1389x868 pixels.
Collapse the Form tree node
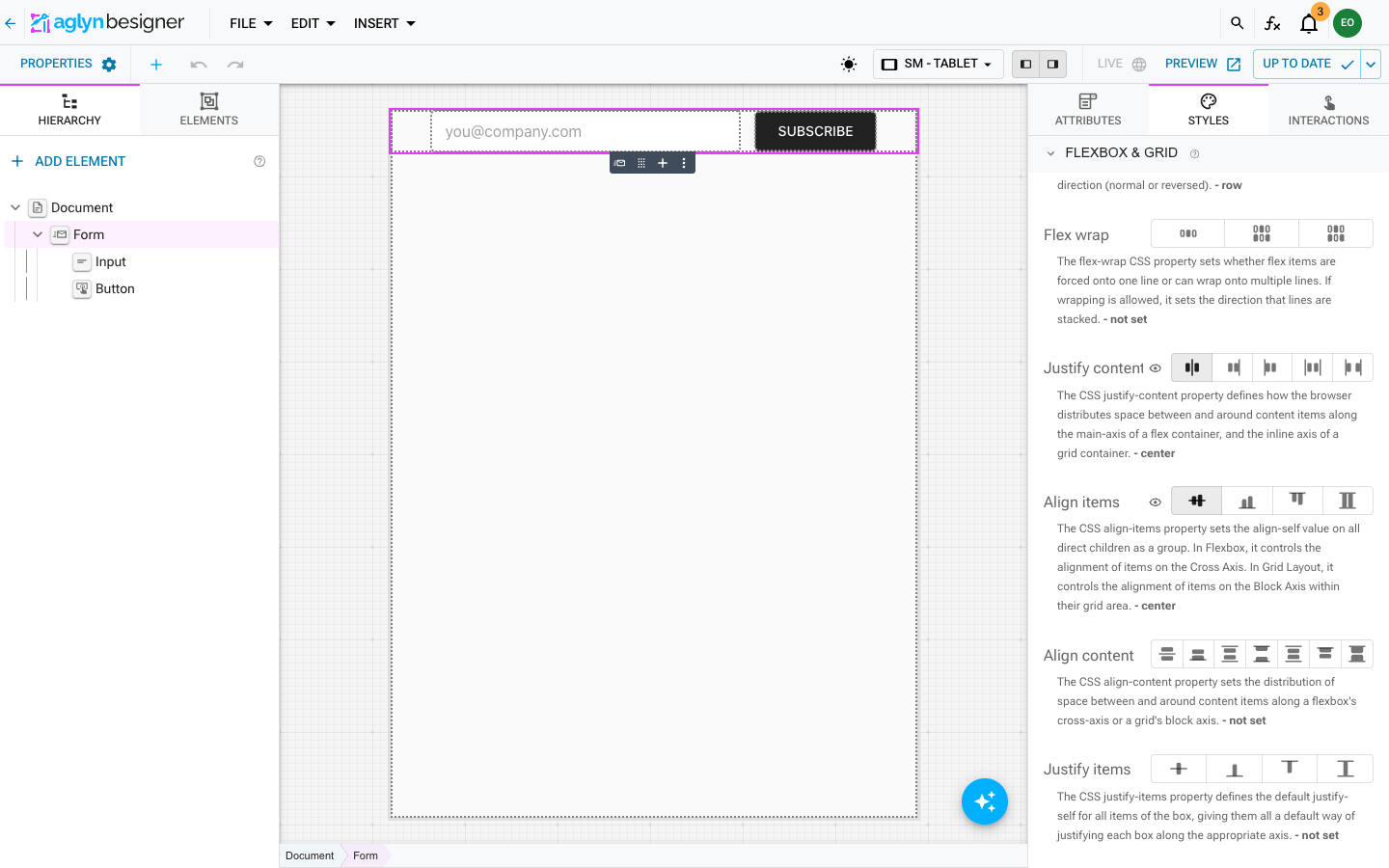[x=38, y=234]
